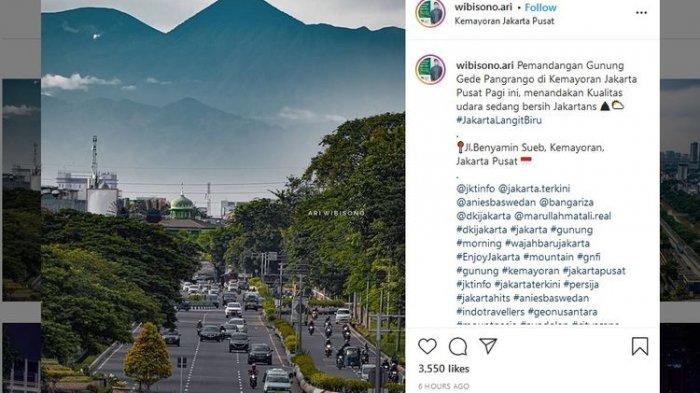Click the avatar beside the caption
700x393 pixels.
(x=430, y=70)
